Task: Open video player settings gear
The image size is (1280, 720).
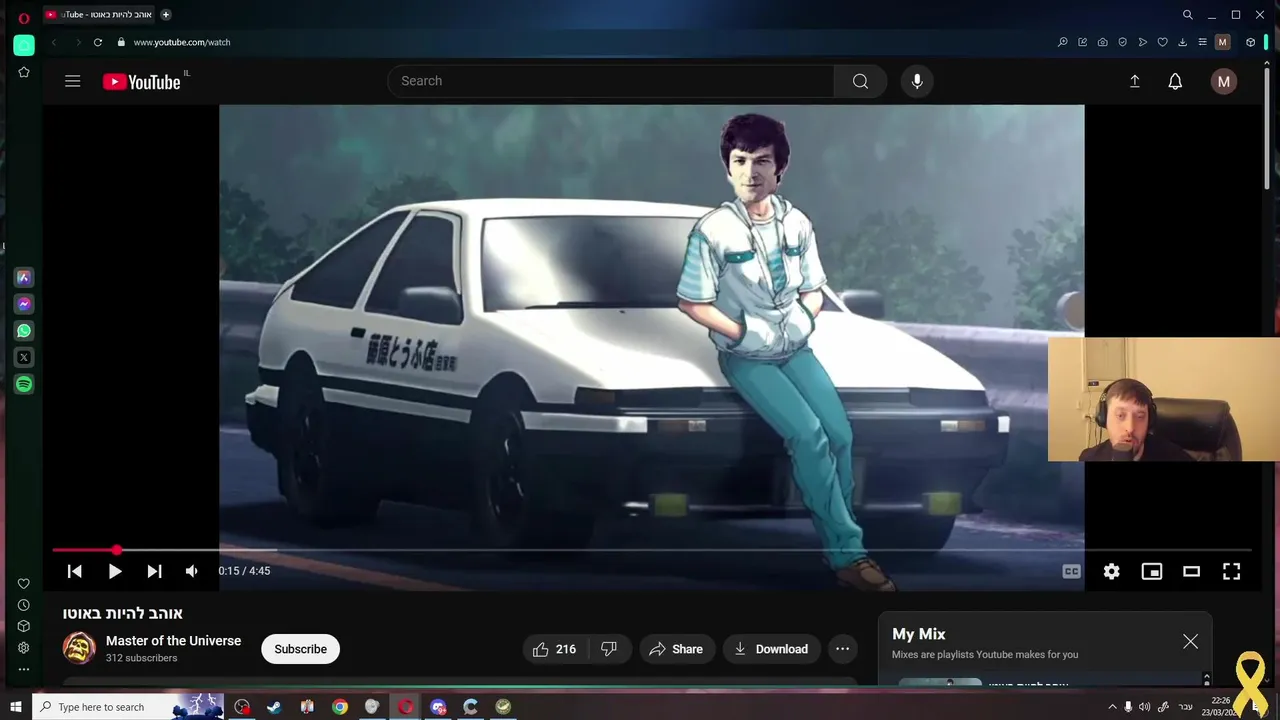Action: (1111, 571)
